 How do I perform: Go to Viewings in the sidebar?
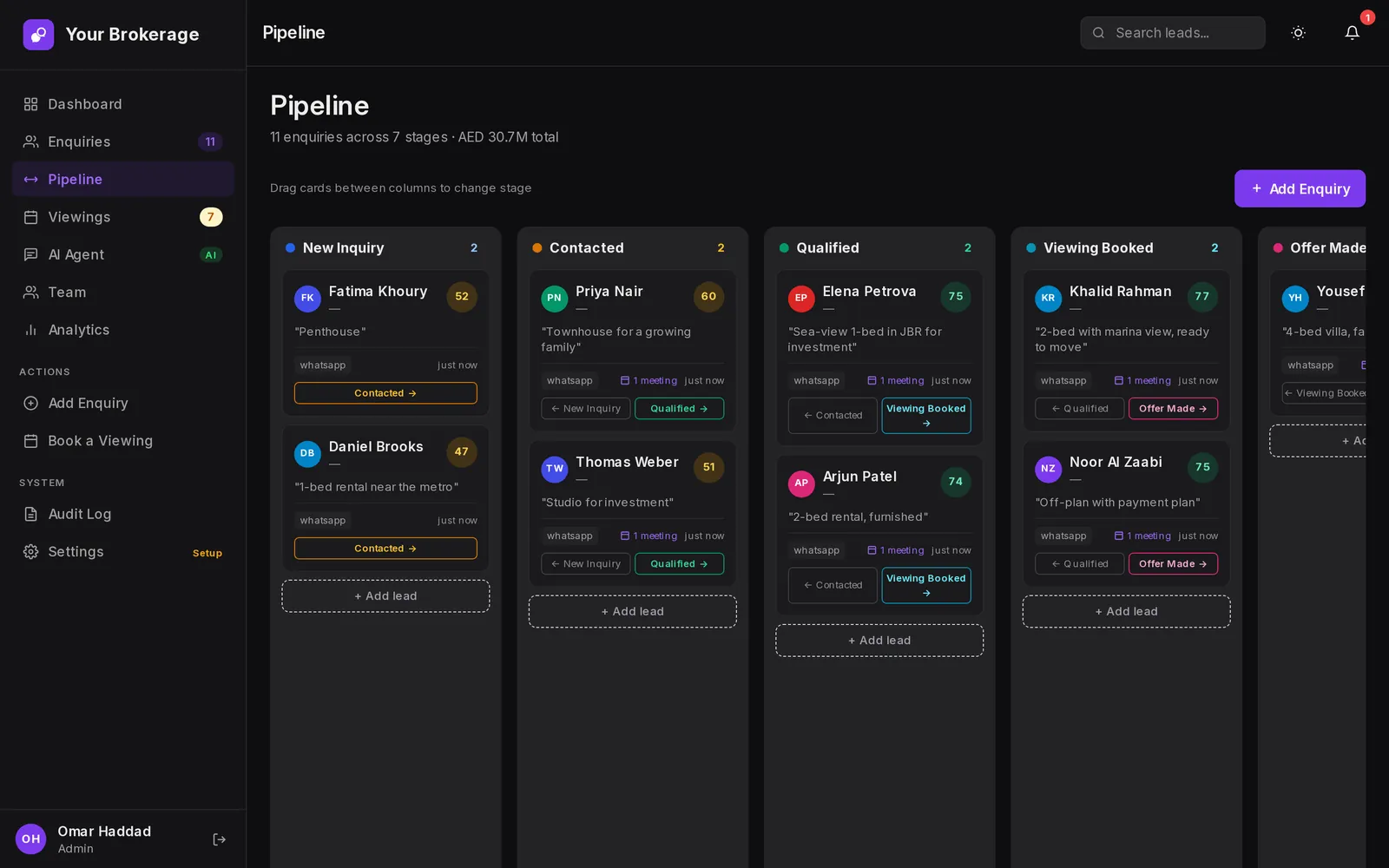(x=123, y=217)
